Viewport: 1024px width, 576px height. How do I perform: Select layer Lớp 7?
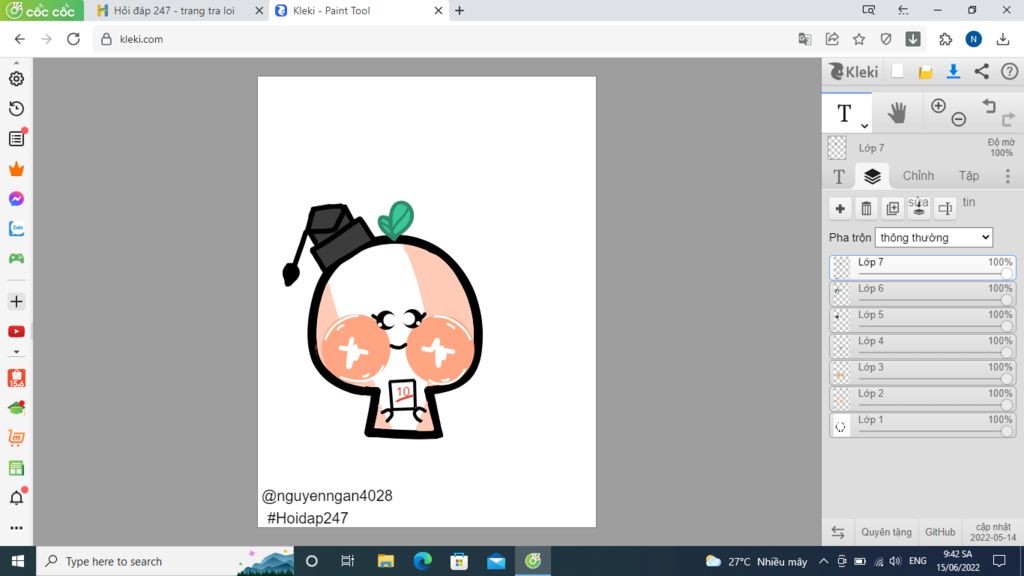[922, 268]
